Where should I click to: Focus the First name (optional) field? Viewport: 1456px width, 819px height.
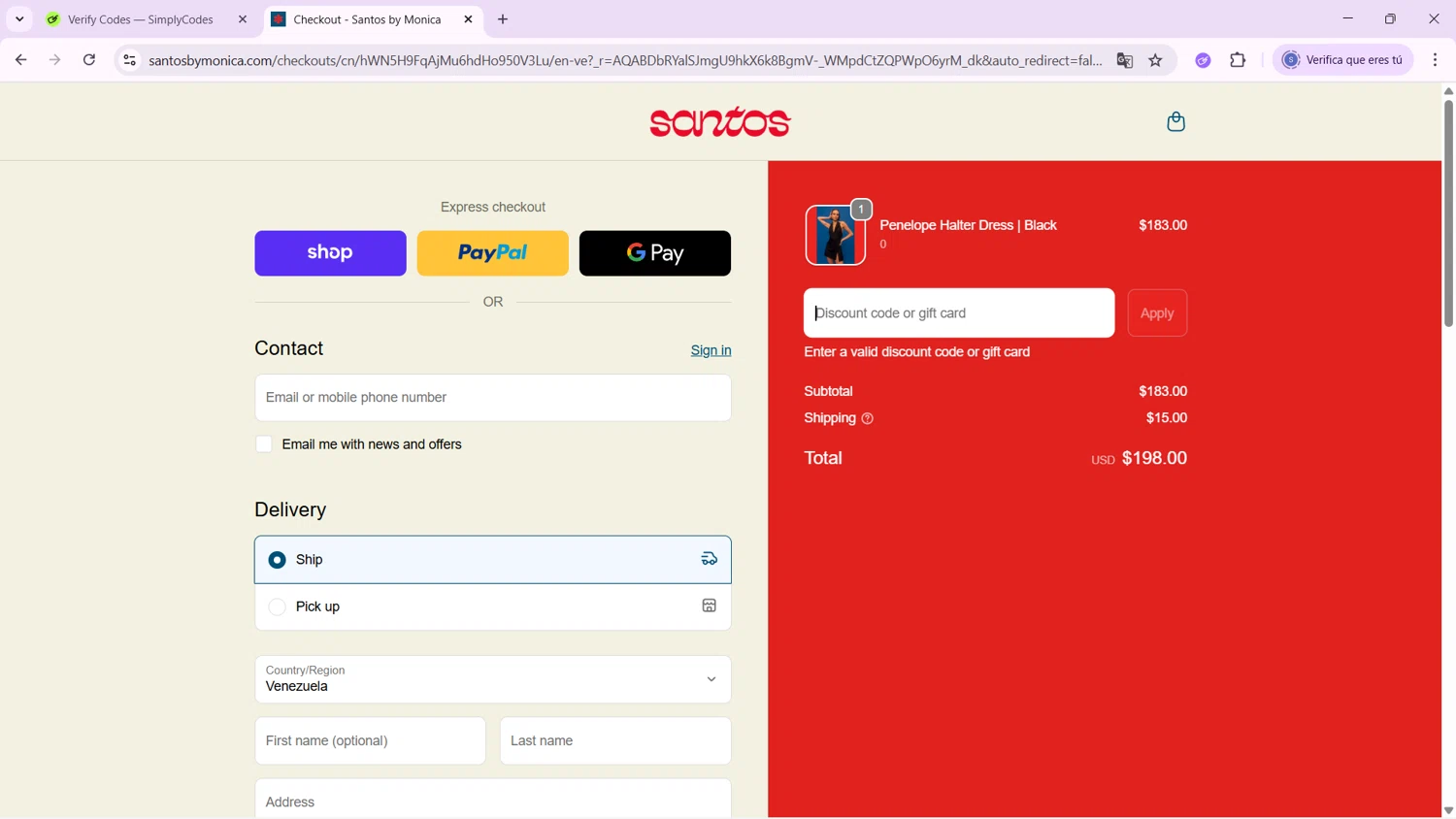[x=370, y=740]
